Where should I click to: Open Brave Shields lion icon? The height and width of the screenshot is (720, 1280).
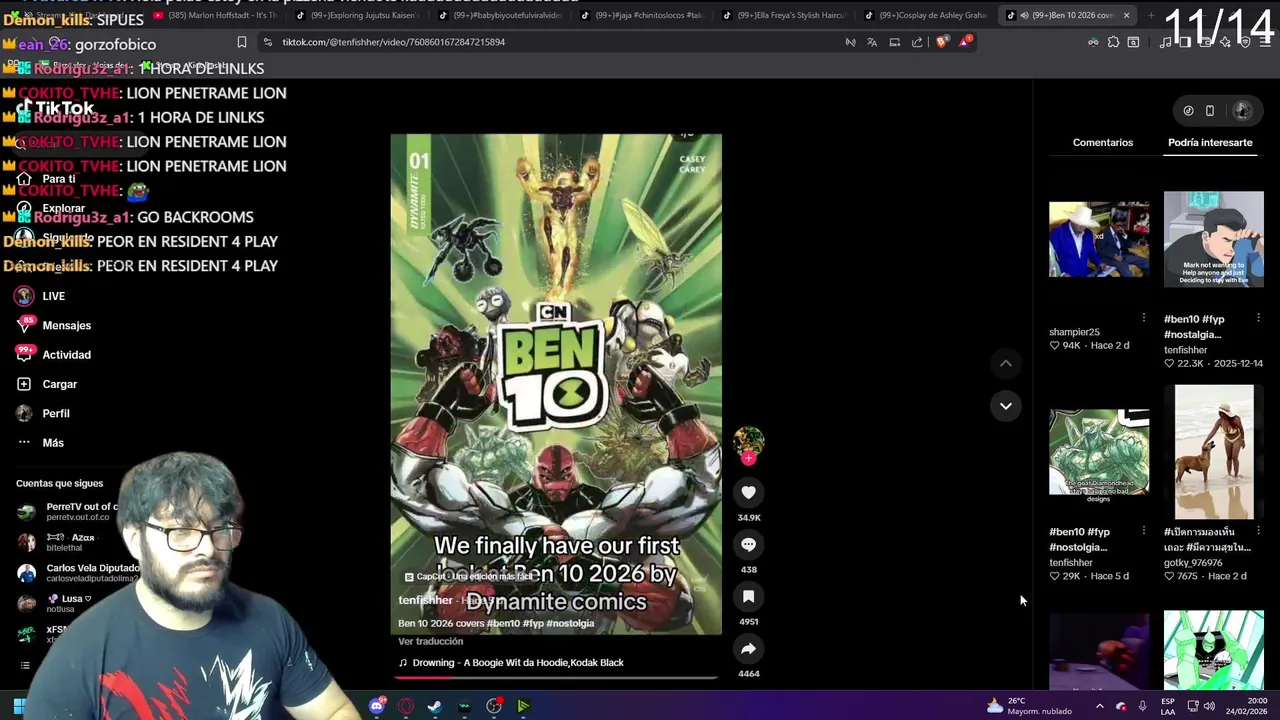pos(942,42)
